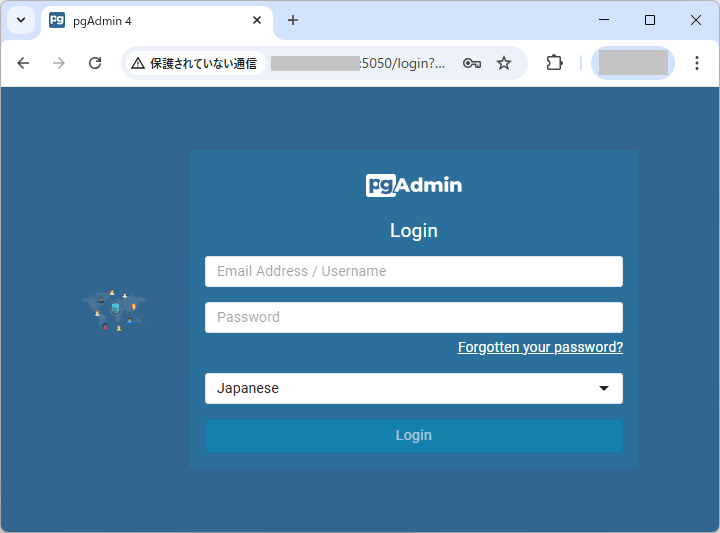Open the Chrome extensions menu

554,63
